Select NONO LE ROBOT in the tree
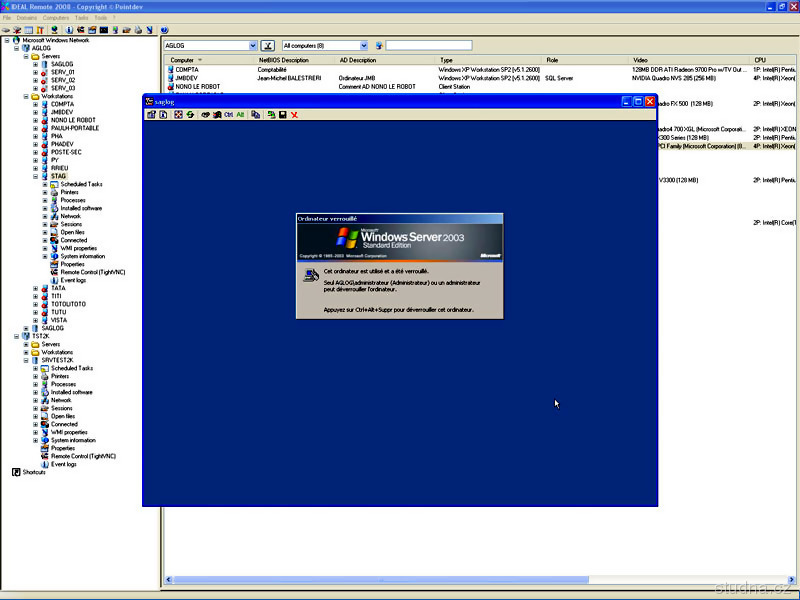Screen dimensions: 800x600 (71, 120)
